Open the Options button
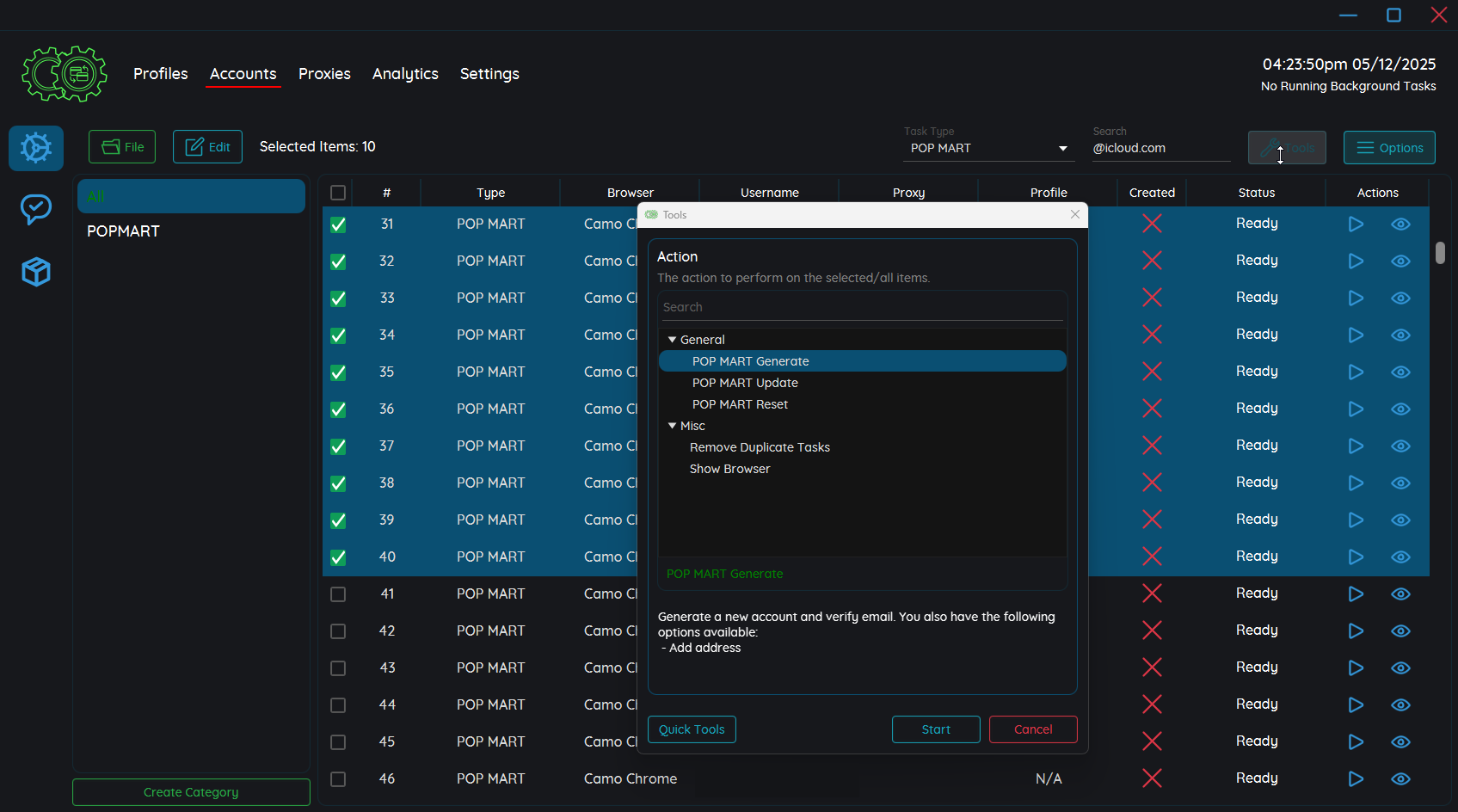Viewport: 1458px width, 812px height. pyautogui.click(x=1389, y=148)
